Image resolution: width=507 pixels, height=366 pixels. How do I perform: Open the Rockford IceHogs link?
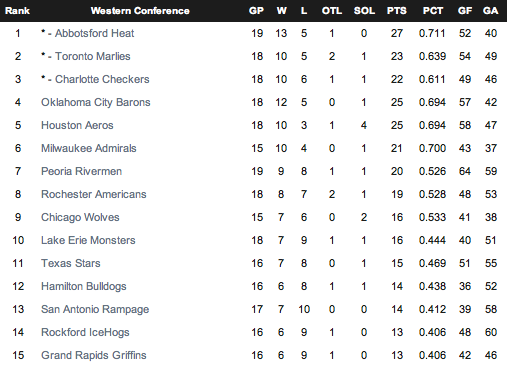pyautogui.click(x=85, y=332)
